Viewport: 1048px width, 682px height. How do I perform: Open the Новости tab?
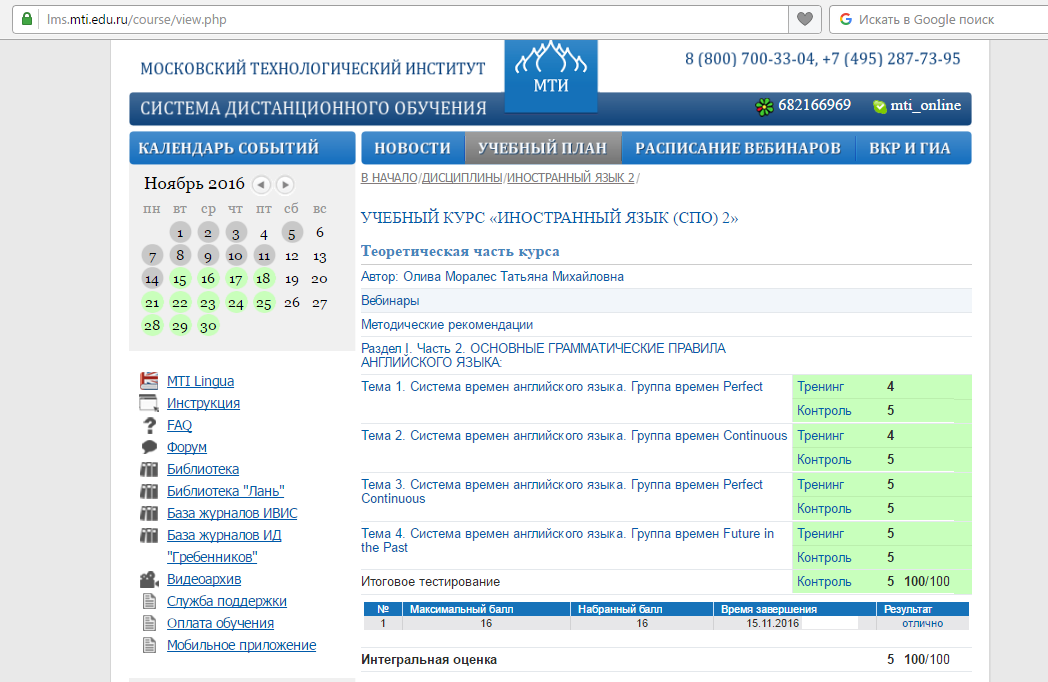(x=412, y=148)
